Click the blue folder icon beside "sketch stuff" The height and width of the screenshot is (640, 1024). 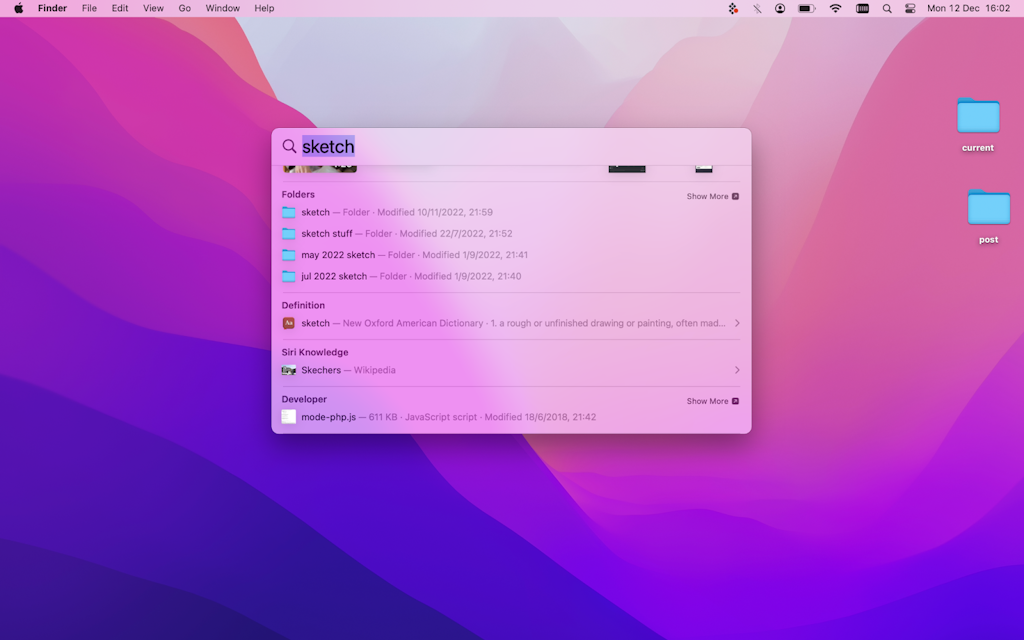[289, 233]
